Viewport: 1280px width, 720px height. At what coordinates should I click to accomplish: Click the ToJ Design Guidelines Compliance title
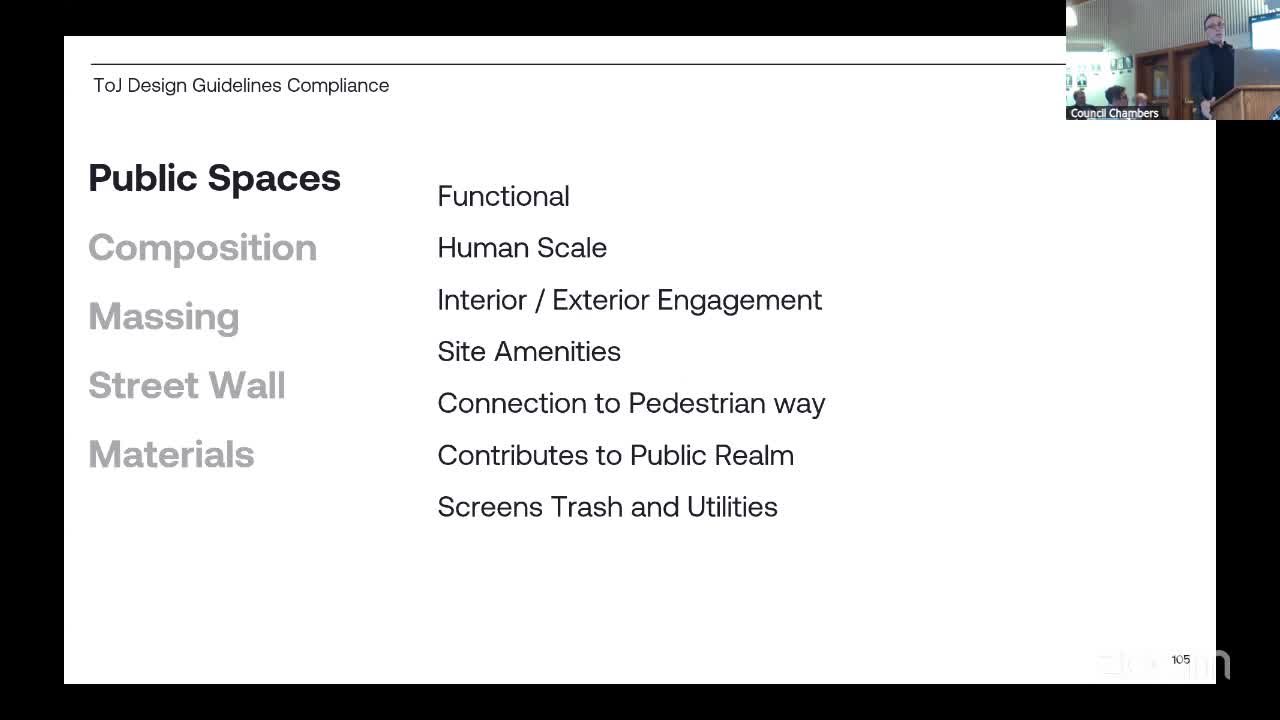click(241, 85)
